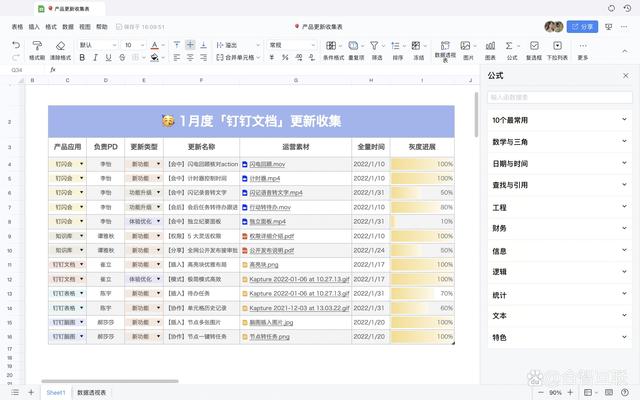Screen dimensions: 640x400
Task: Open the 闪电回顾.mov attachment link
Action: pos(267,164)
